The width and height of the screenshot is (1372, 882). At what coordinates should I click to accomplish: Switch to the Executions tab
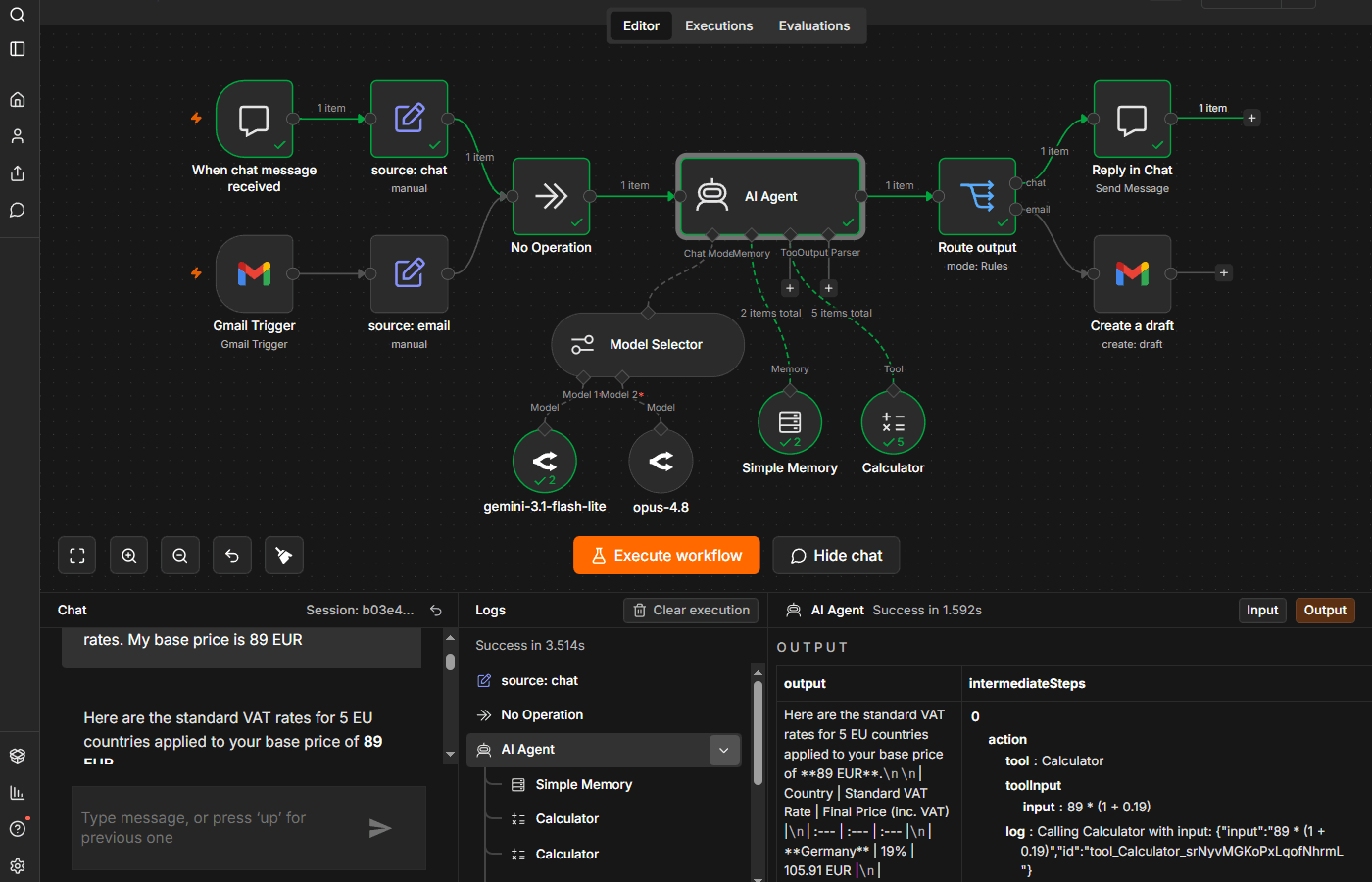pos(718,25)
